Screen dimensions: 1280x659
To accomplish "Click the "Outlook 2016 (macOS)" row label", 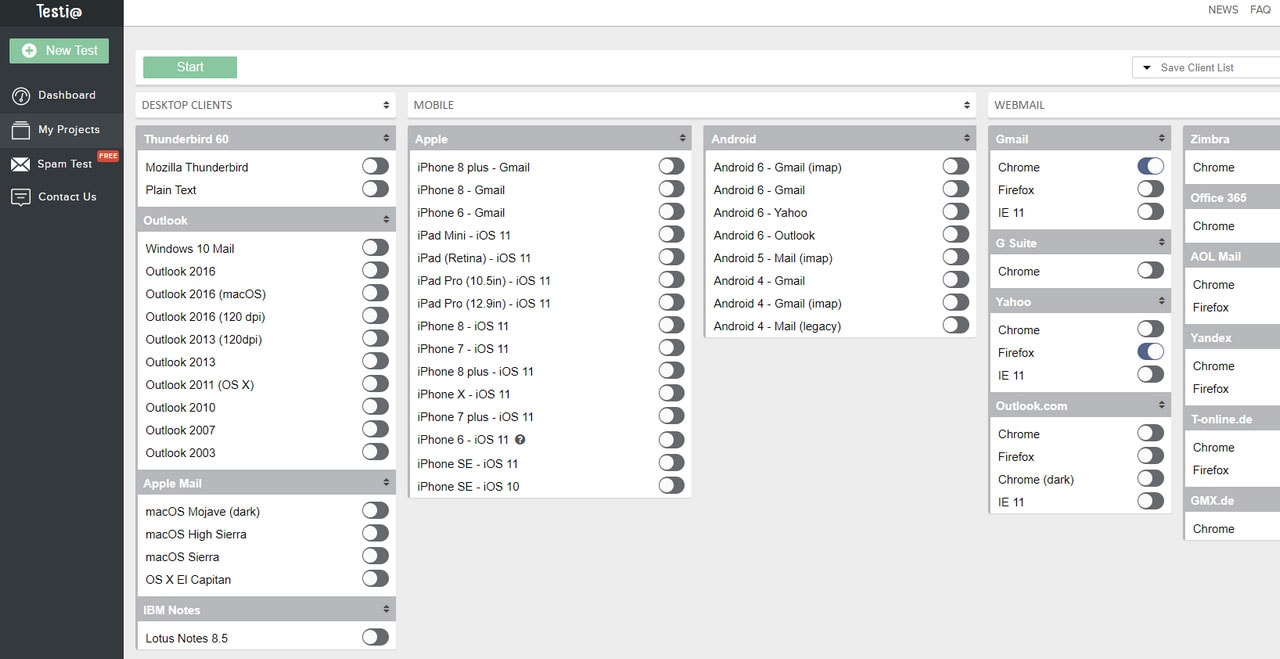I will (x=206, y=294).
